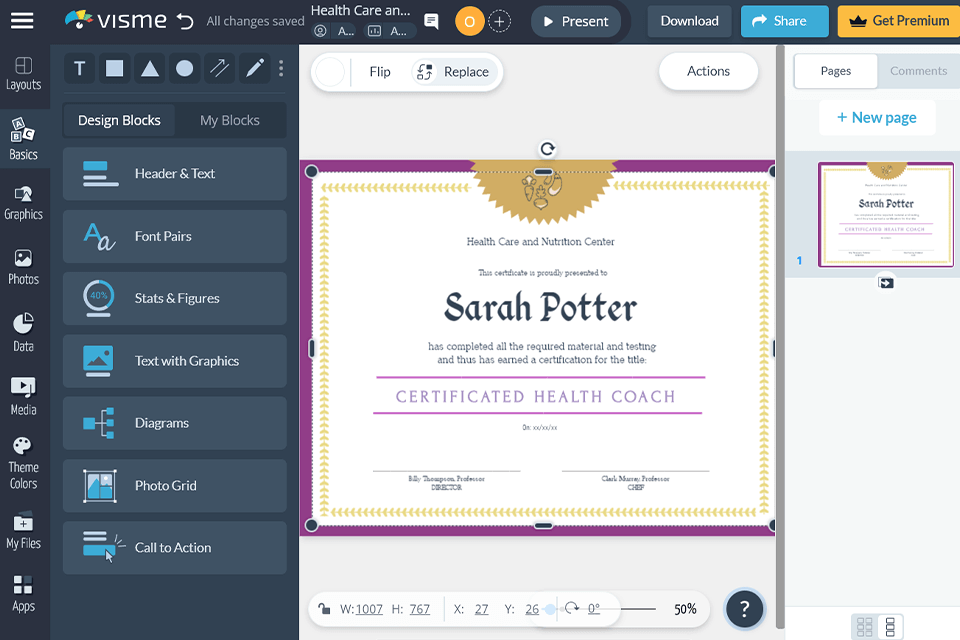Open the comments speech bubble icon

(x=431, y=21)
